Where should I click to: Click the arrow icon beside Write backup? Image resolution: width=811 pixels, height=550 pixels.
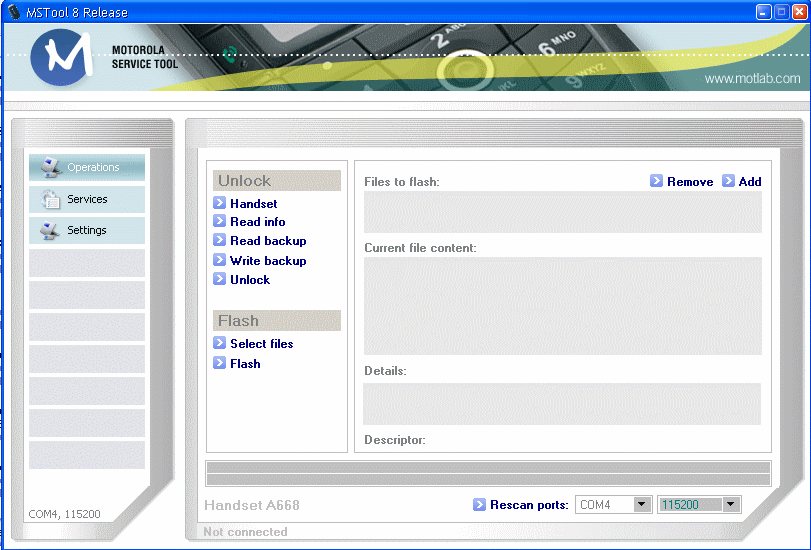point(219,260)
